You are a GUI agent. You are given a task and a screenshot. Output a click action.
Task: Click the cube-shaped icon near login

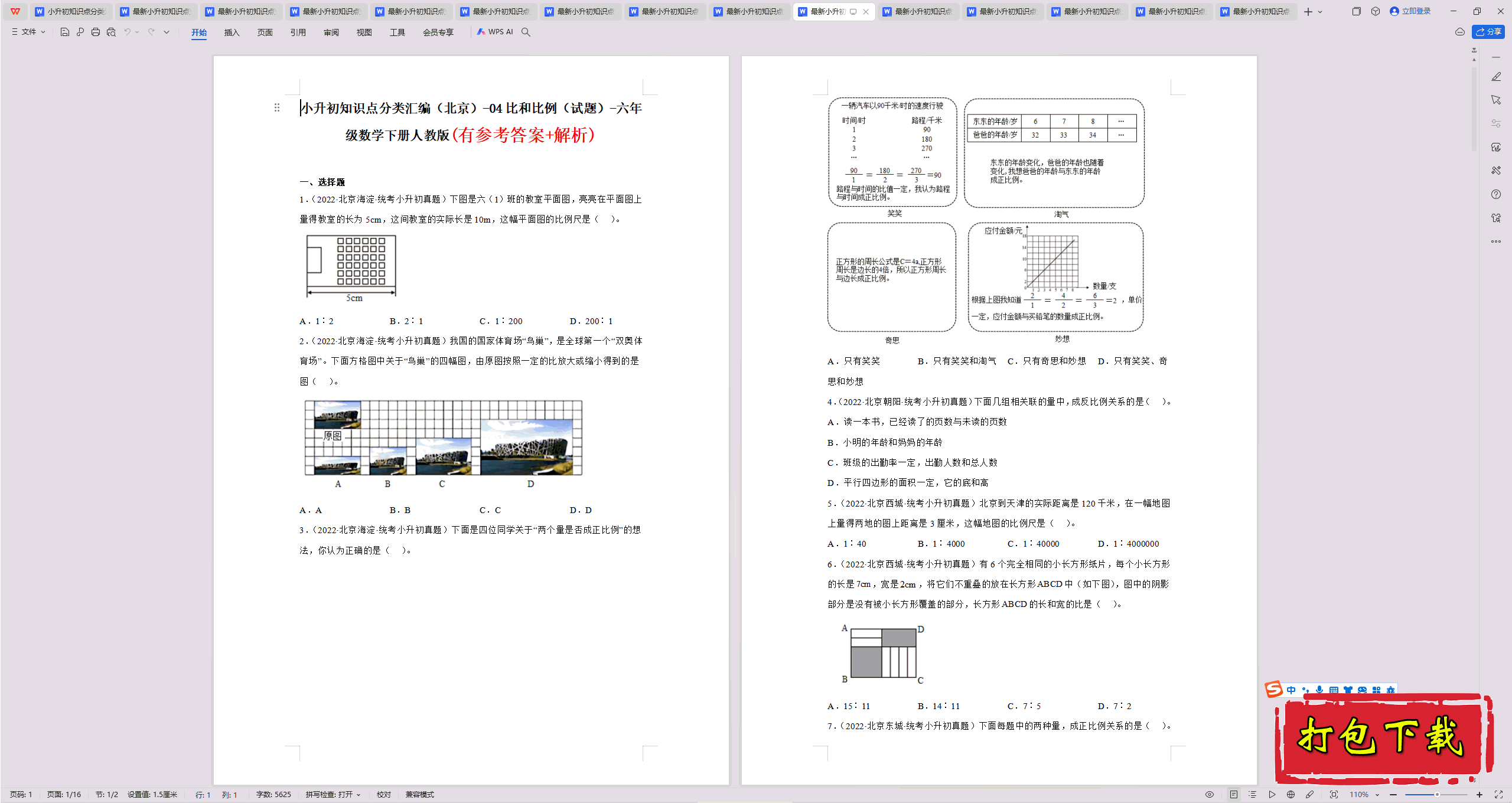pos(1376,11)
